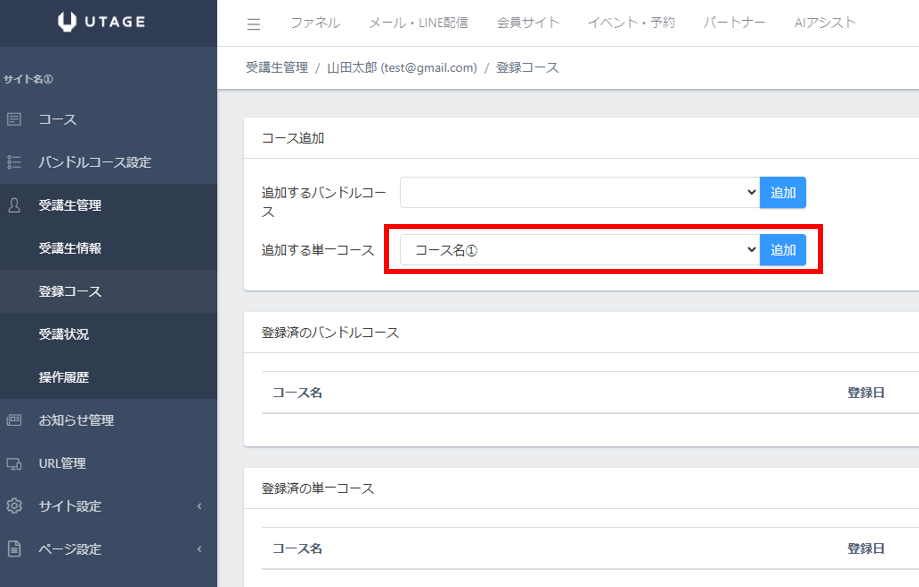919x587 pixels.
Task: Click the お知らせ管理 icon
Action: pyautogui.click(x=14, y=420)
